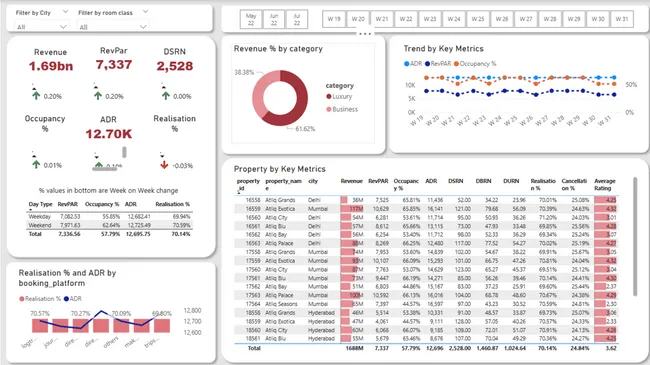Click the 38.38% donut chart label
The height and width of the screenshot is (365, 650).
coord(244,72)
